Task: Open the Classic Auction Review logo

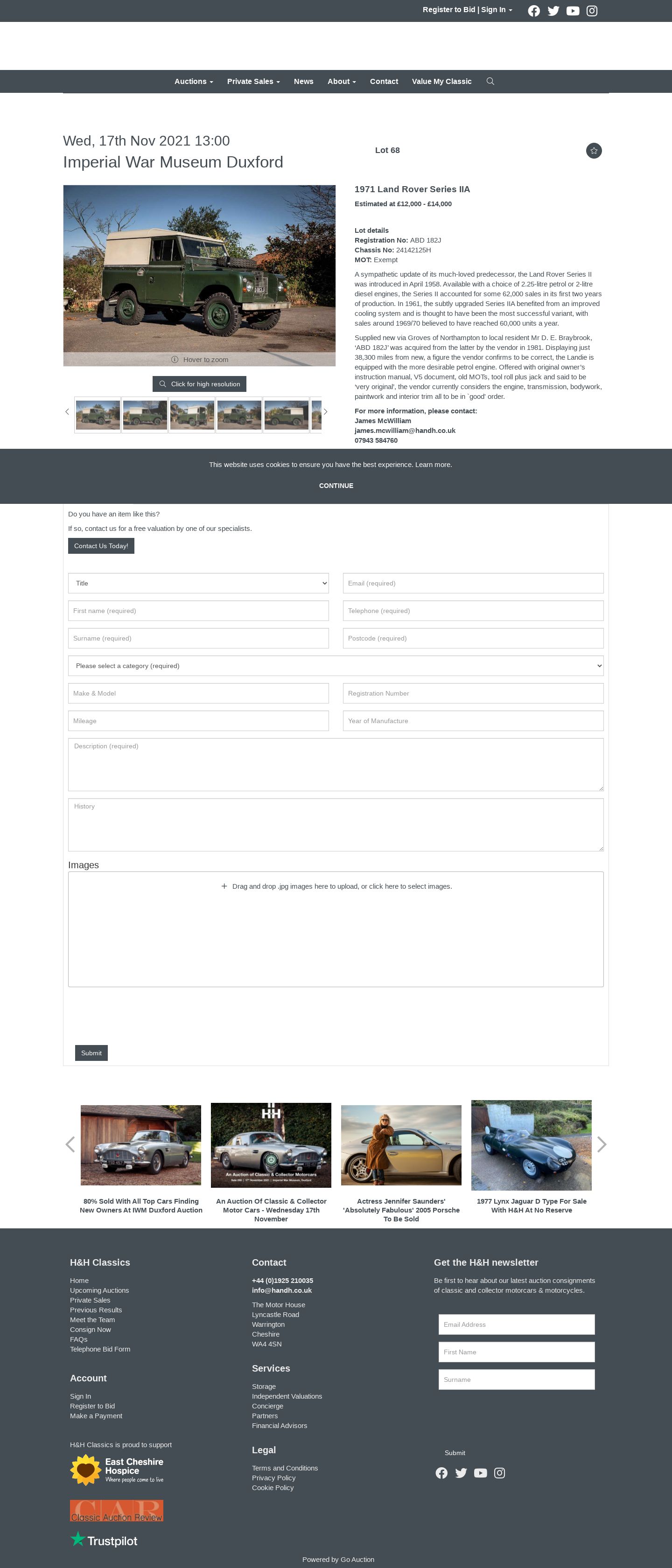Action: pos(116,1511)
